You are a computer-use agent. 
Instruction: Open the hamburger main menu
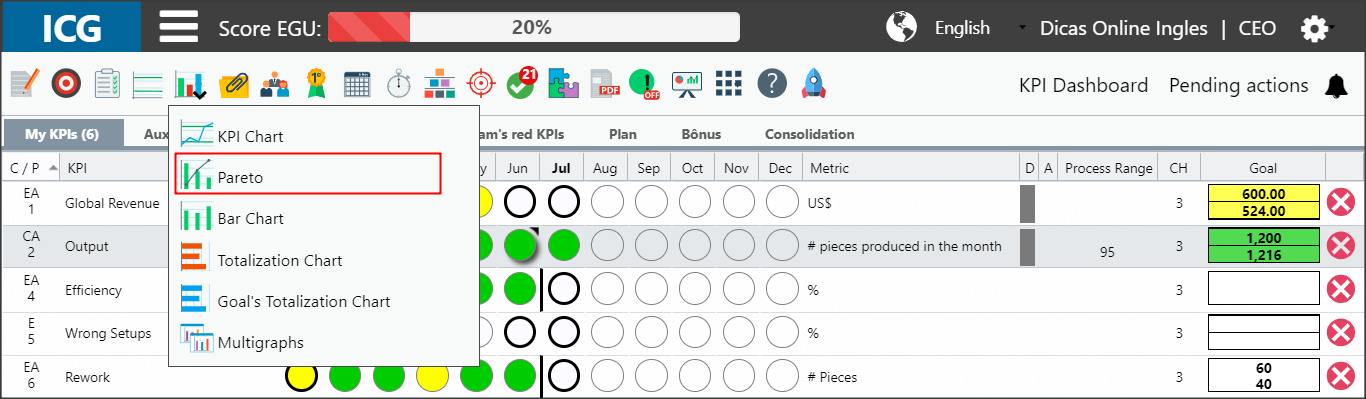tap(179, 26)
